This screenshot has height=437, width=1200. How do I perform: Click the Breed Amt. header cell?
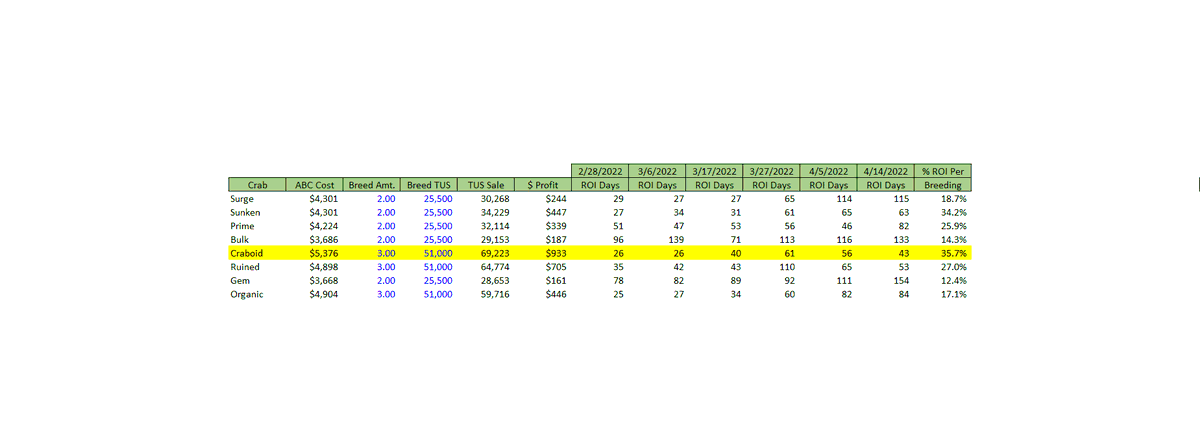click(372, 185)
